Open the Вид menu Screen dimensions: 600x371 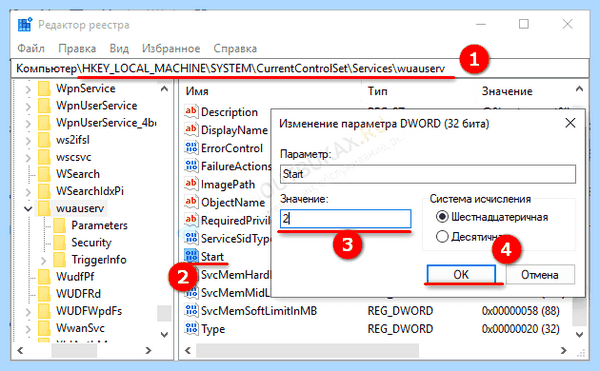click(119, 49)
